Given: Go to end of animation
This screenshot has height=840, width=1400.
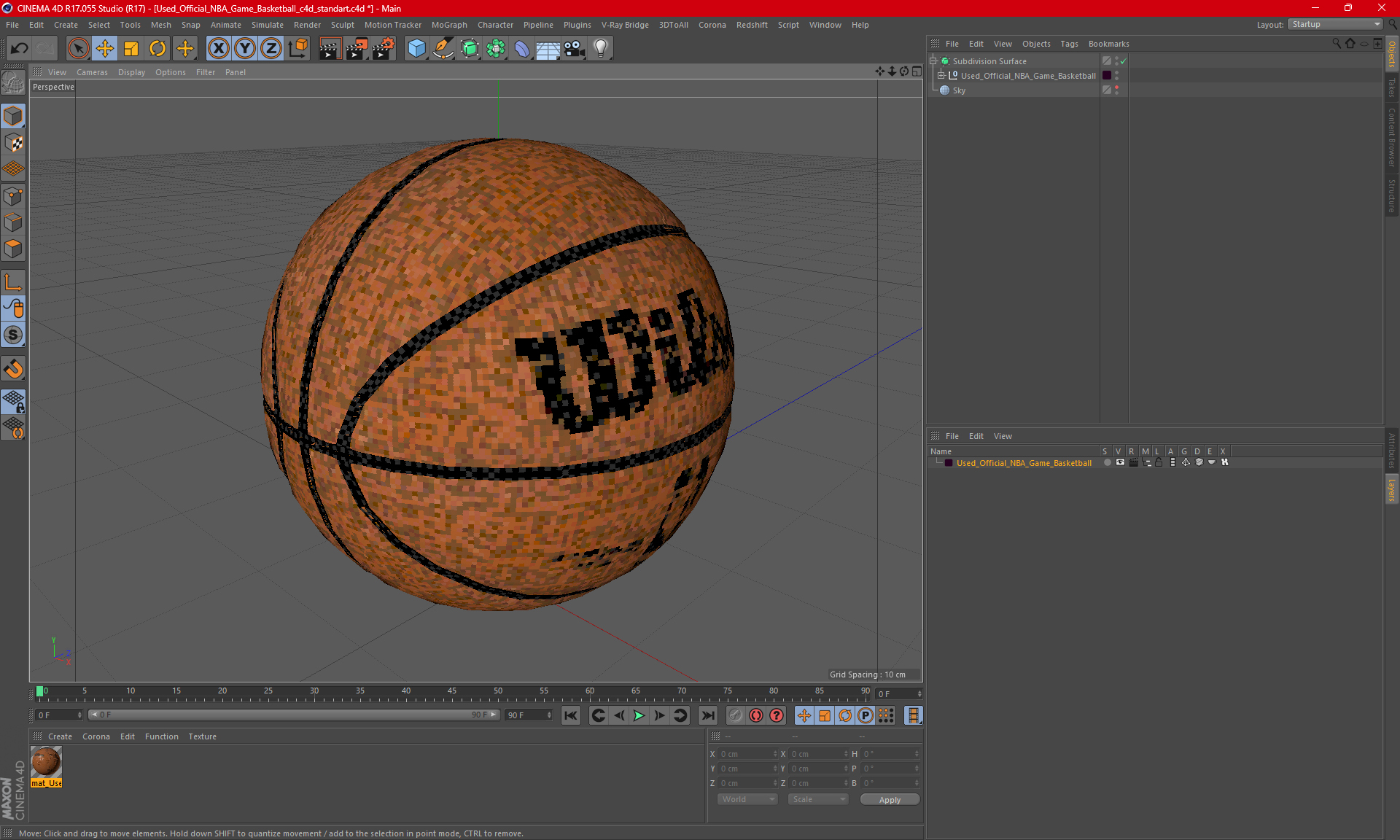Looking at the screenshot, I should [x=708, y=715].
